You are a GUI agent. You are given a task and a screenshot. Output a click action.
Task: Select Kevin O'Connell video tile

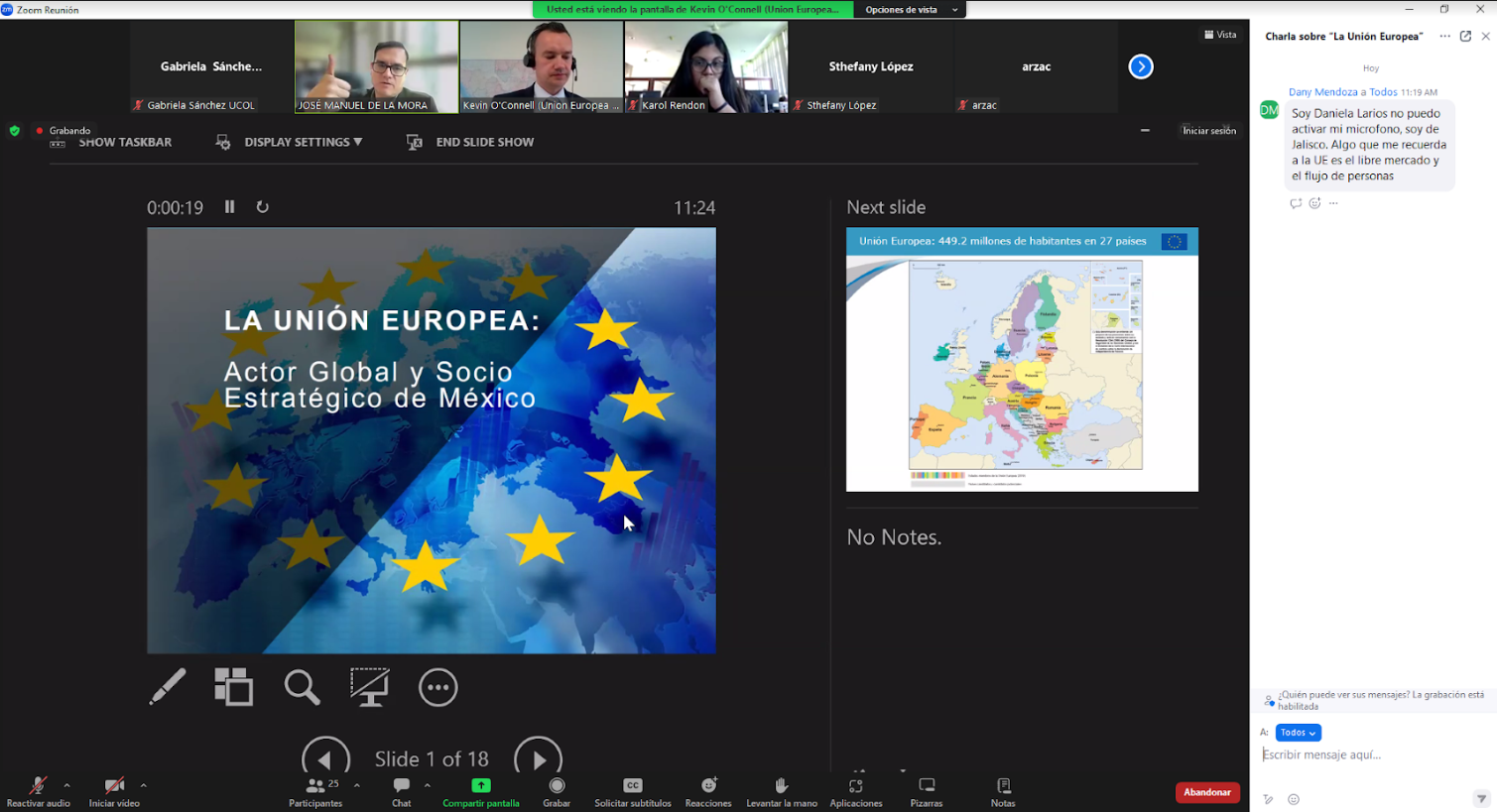point(542,66)
